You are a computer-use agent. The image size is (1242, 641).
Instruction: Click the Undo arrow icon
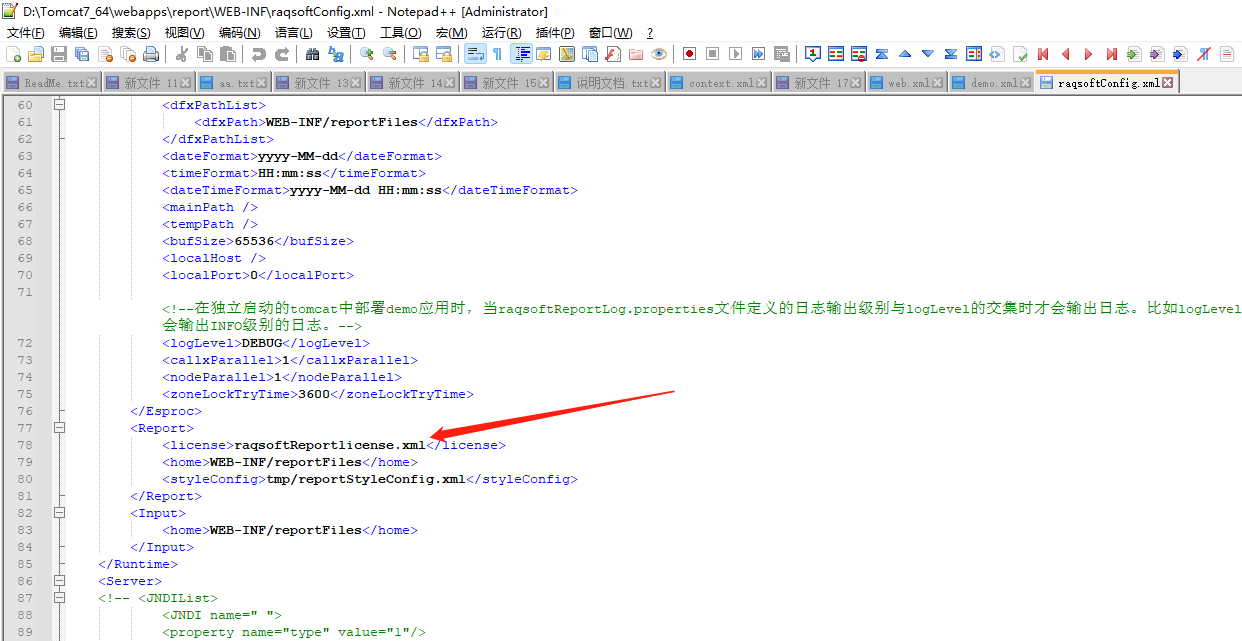click(258, 54)
